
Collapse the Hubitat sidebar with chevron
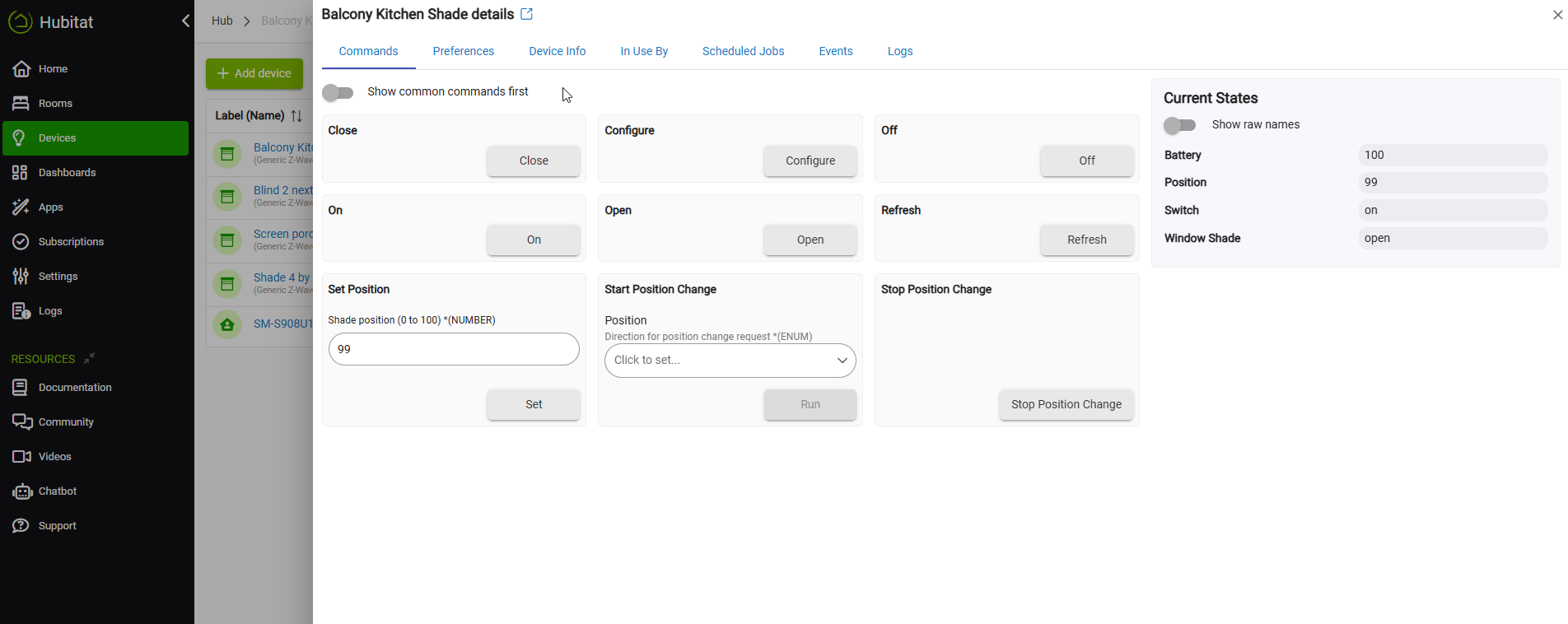185,21
